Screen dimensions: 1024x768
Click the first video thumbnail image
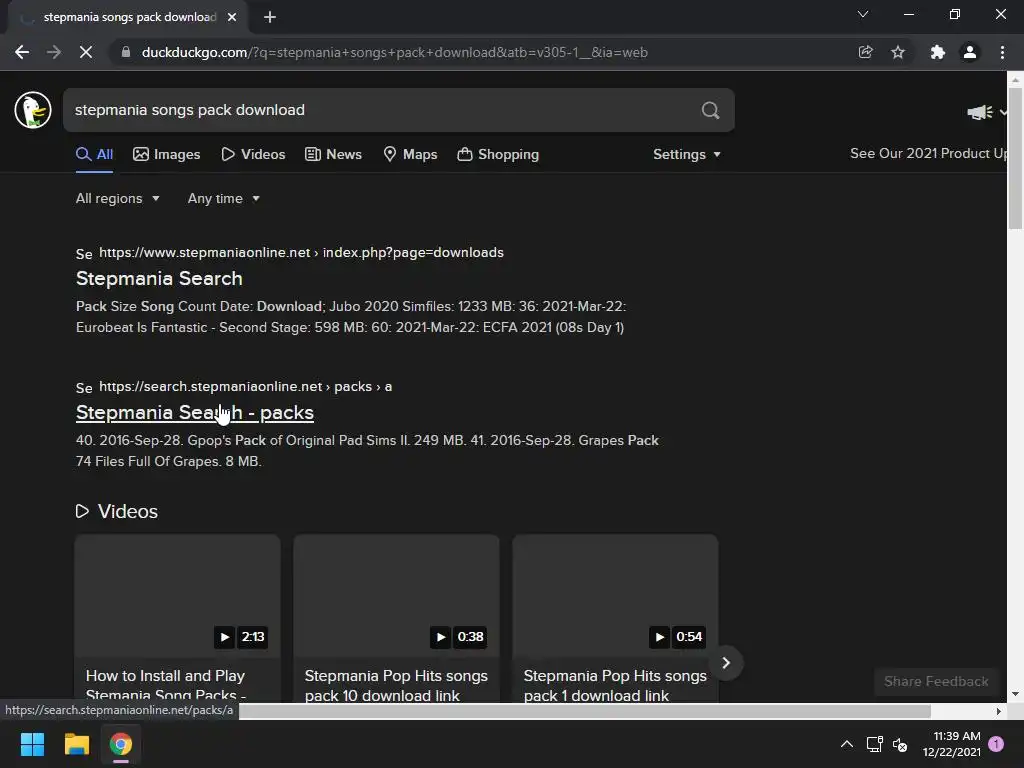pyautogui.click(x=178, y=596)
